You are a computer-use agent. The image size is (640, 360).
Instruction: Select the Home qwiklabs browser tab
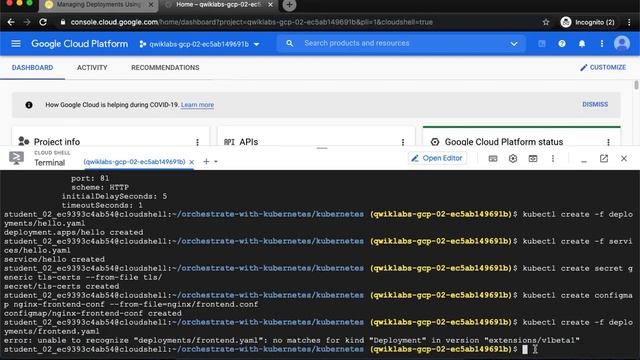pos(219,5)
